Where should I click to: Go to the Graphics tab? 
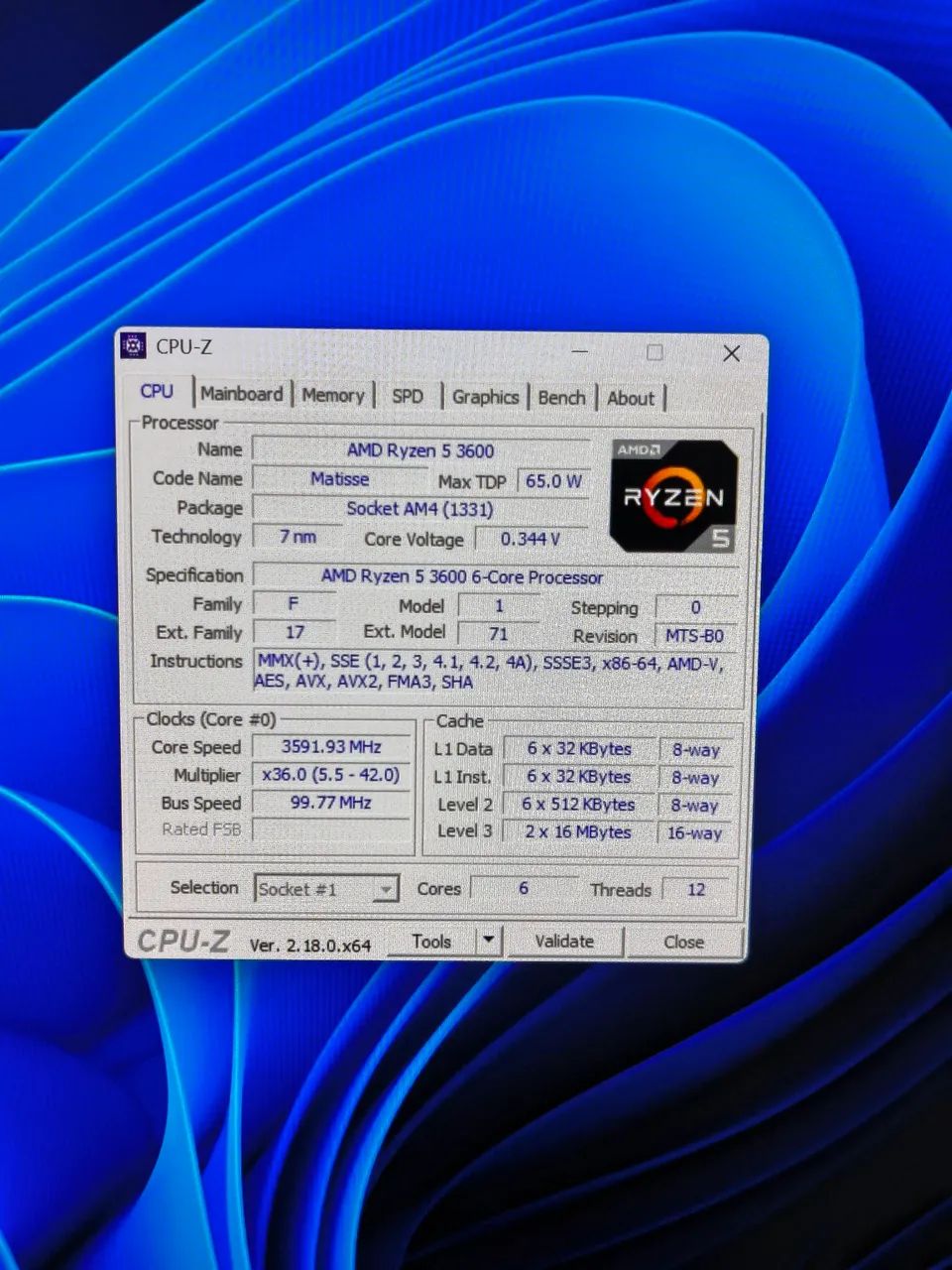click(x=485, y=397)
